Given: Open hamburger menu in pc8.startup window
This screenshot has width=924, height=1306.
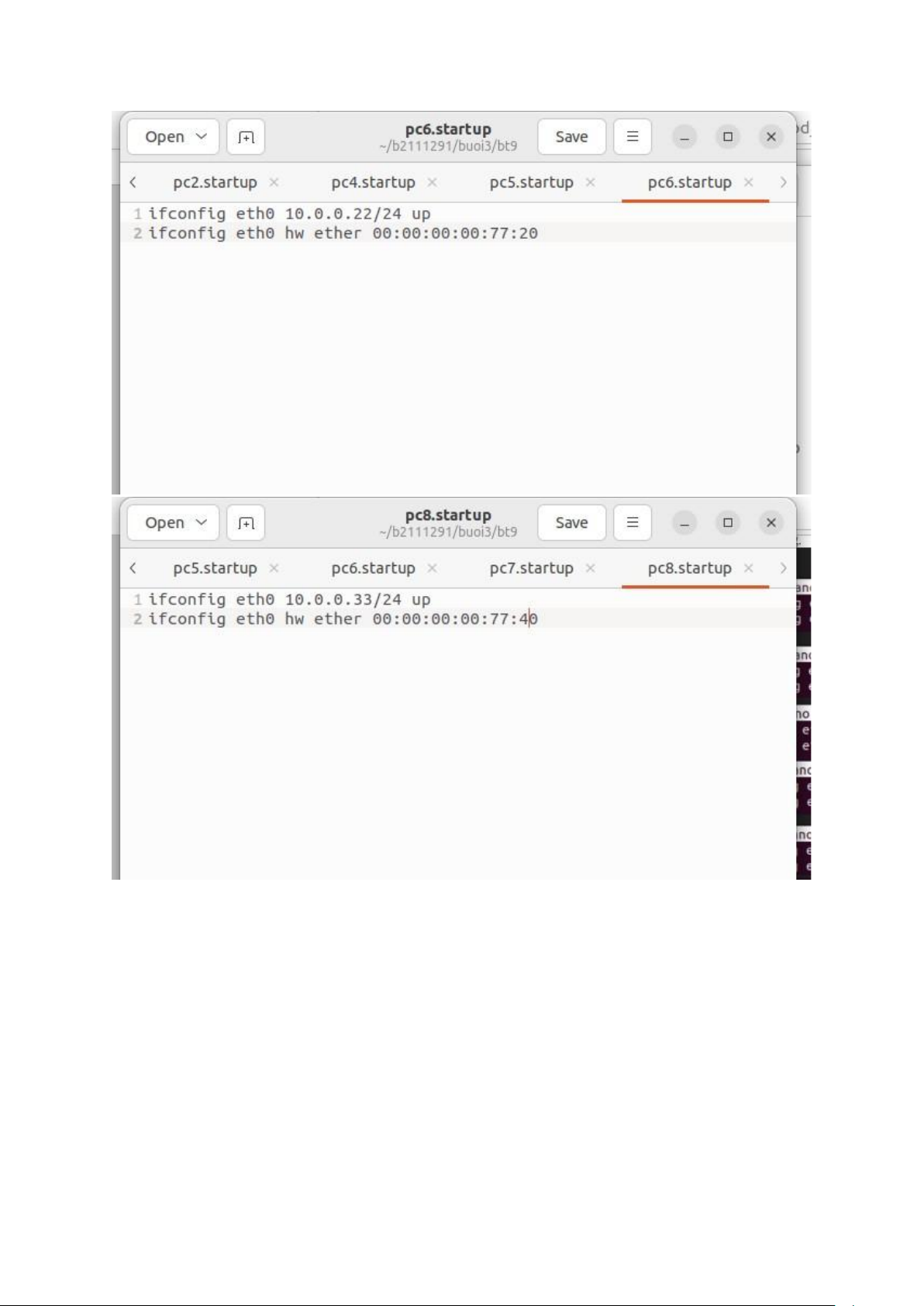Looking at the screenshot, I should pos(633,522).
